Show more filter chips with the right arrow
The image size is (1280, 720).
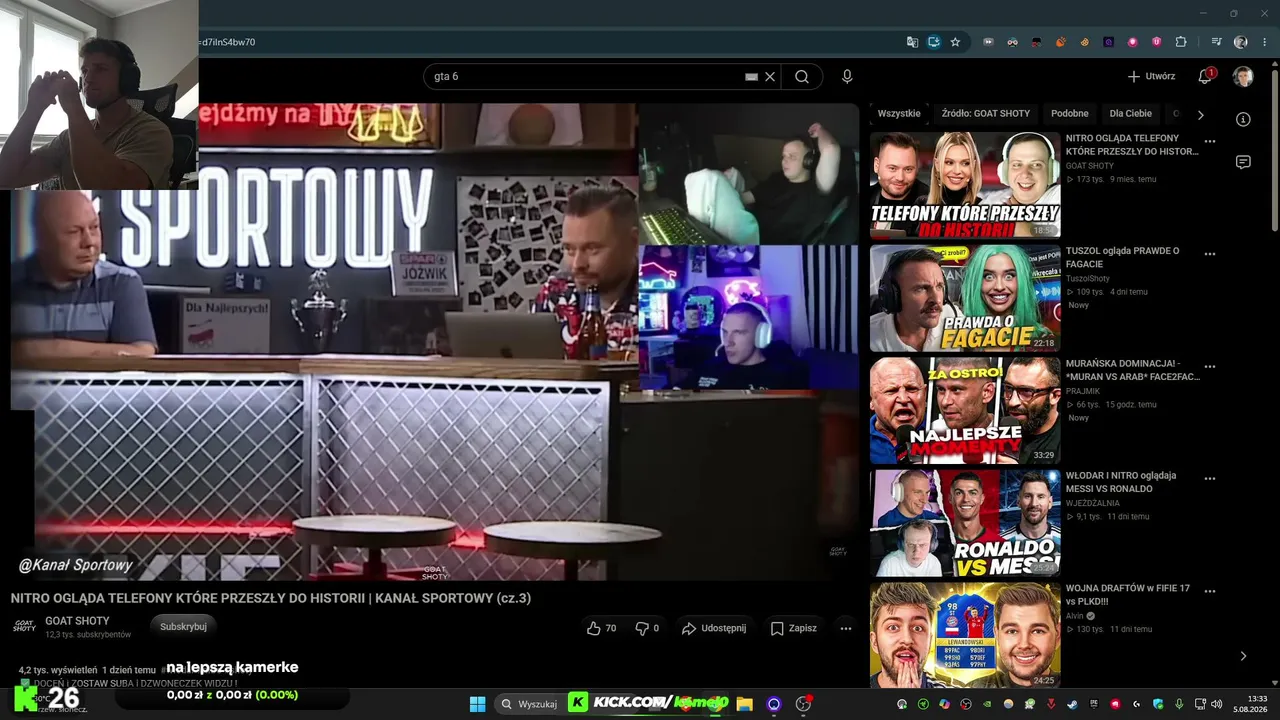click(x=1201, y=114)
